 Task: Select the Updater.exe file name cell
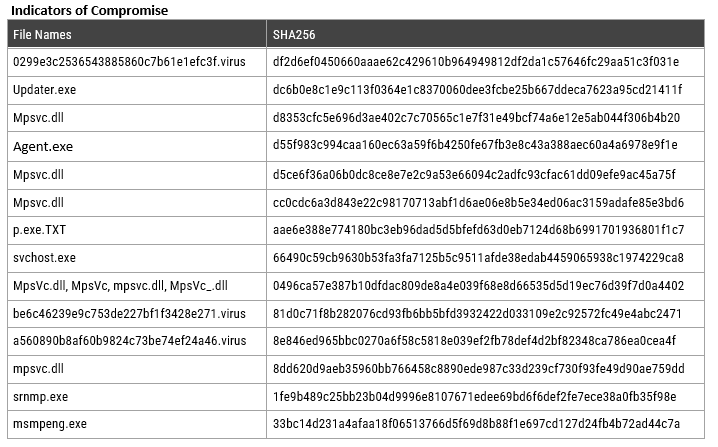[137, 90]
